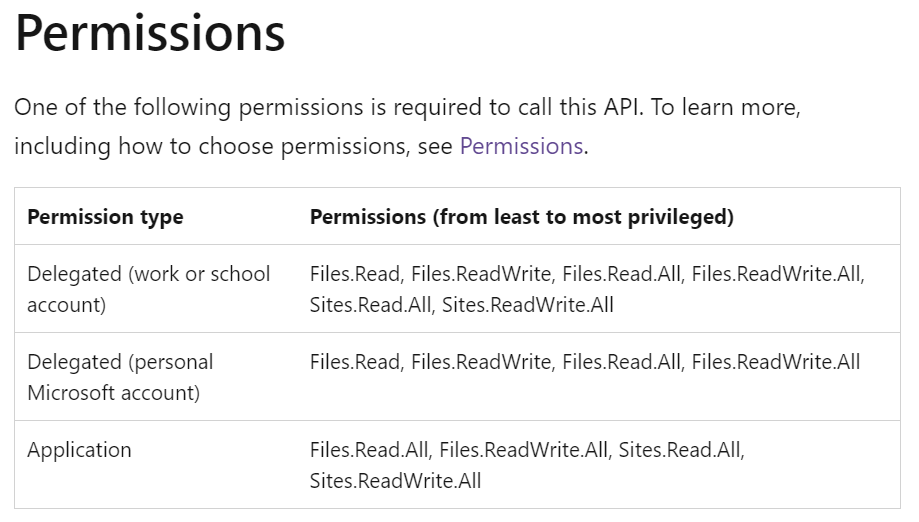
Task: Click Files.Read in the work or school row
Action: click(x=355, y=274)
